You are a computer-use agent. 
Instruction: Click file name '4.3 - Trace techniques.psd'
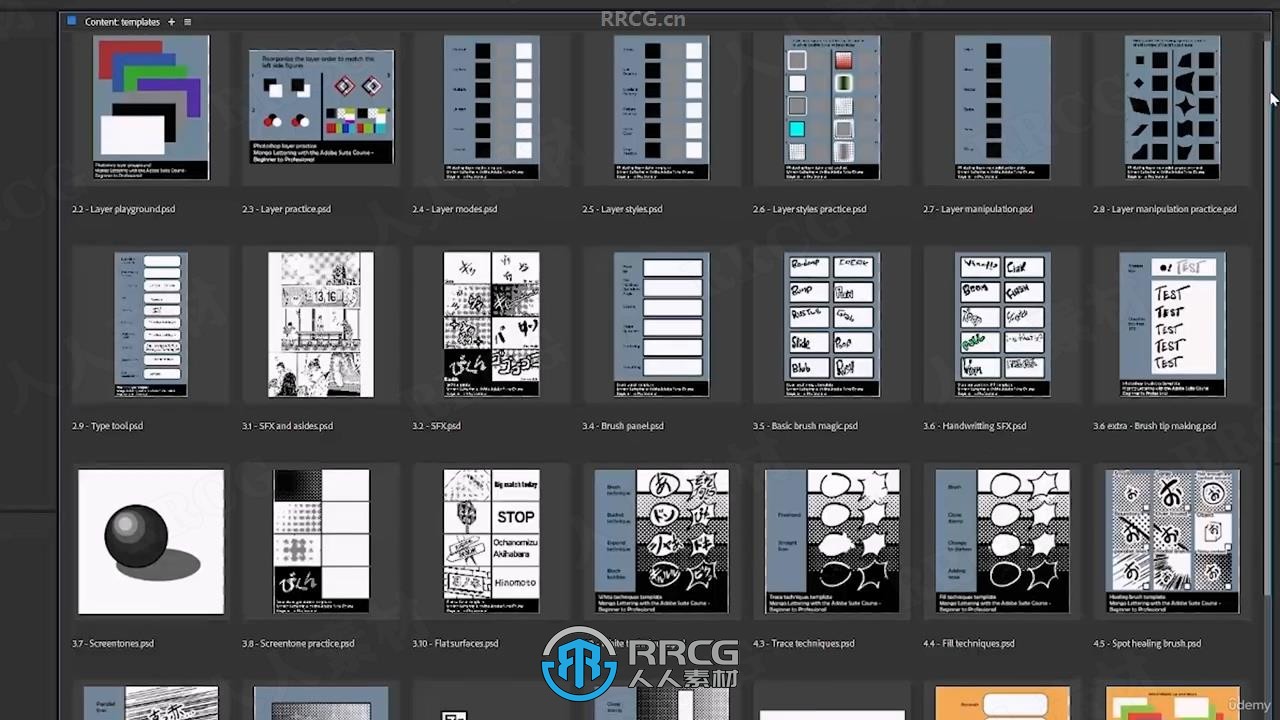(804, 644)
